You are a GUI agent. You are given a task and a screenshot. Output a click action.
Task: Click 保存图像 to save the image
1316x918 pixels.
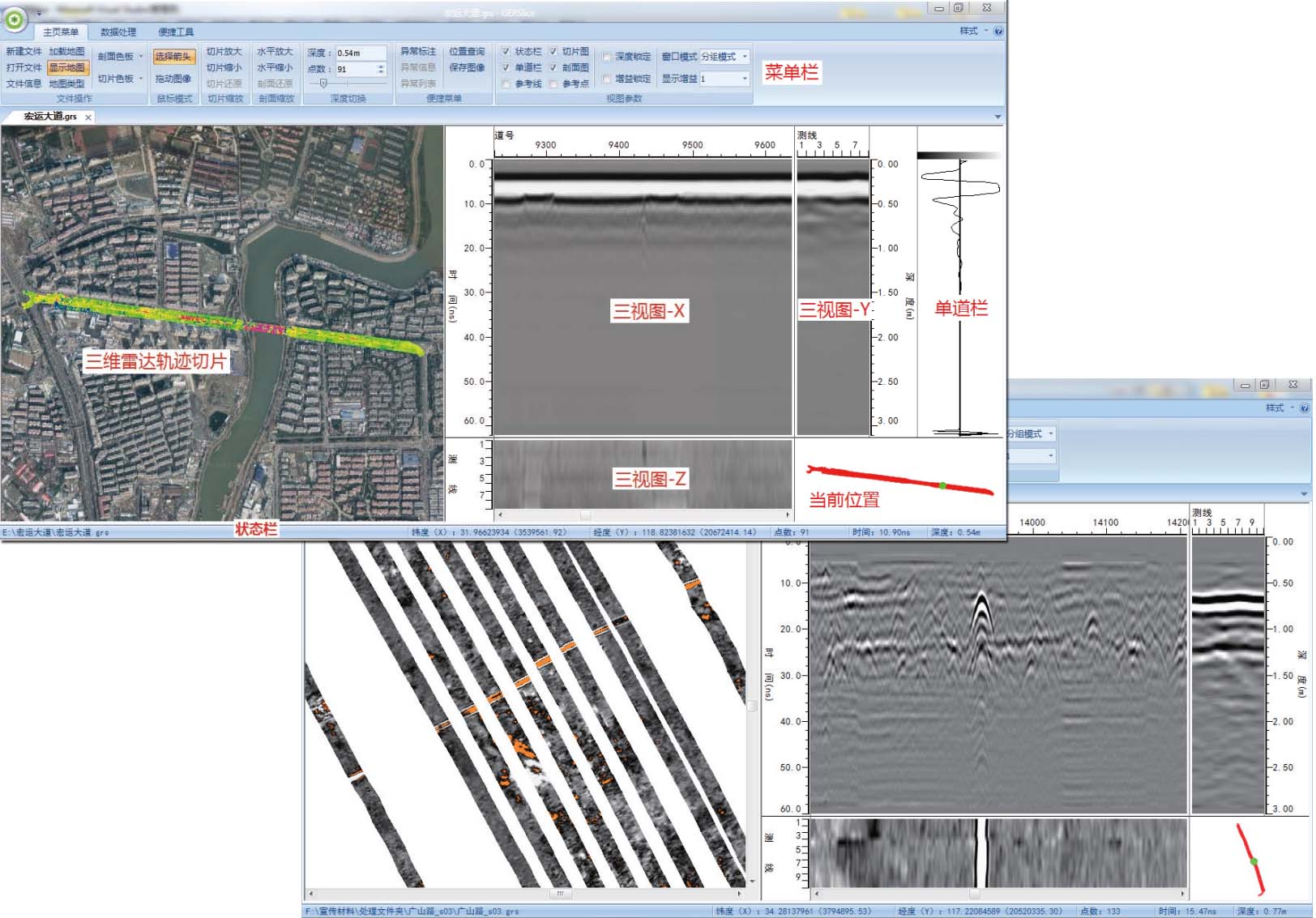coord(467,68)
